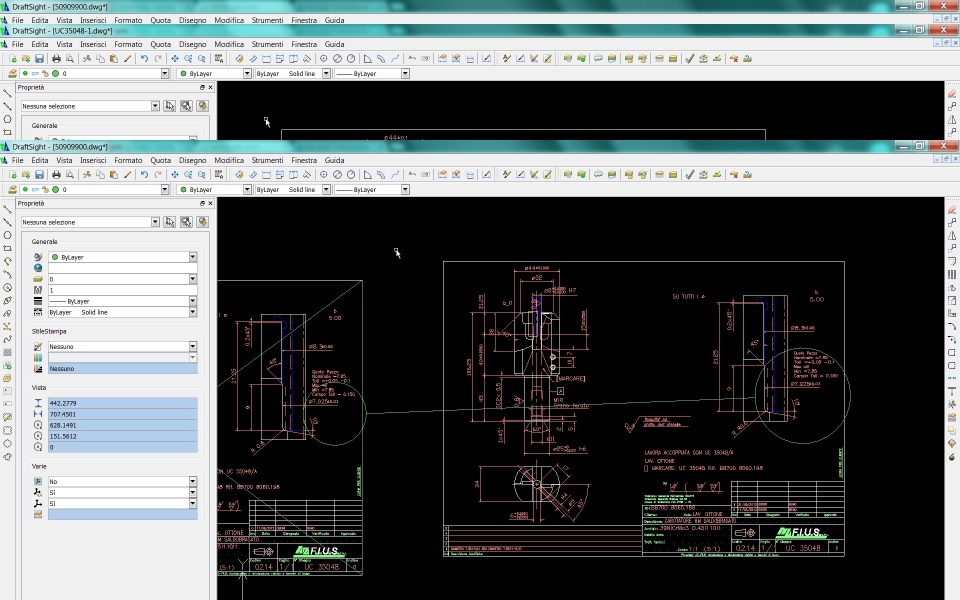
Task: Click Print icon in UC35048-1 window toolbar
Action: tap(56, 59)
